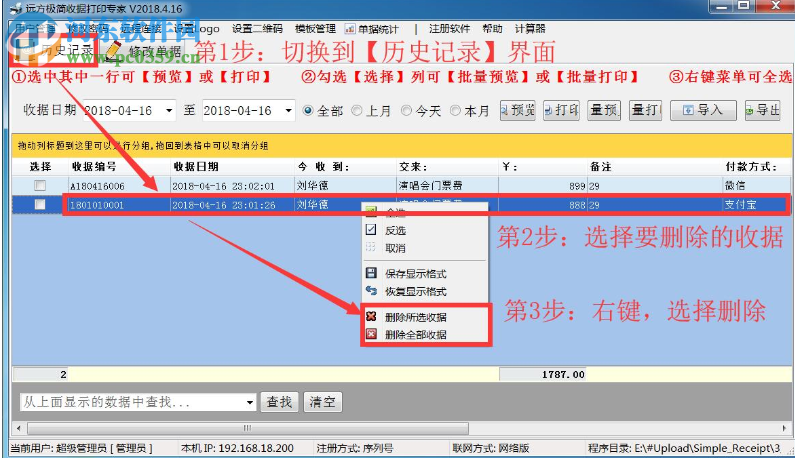Image resolution: width=795 pixels, height=458 pixels.
Task: Select cell 1801010001
Action: click(x=119, y=205)
